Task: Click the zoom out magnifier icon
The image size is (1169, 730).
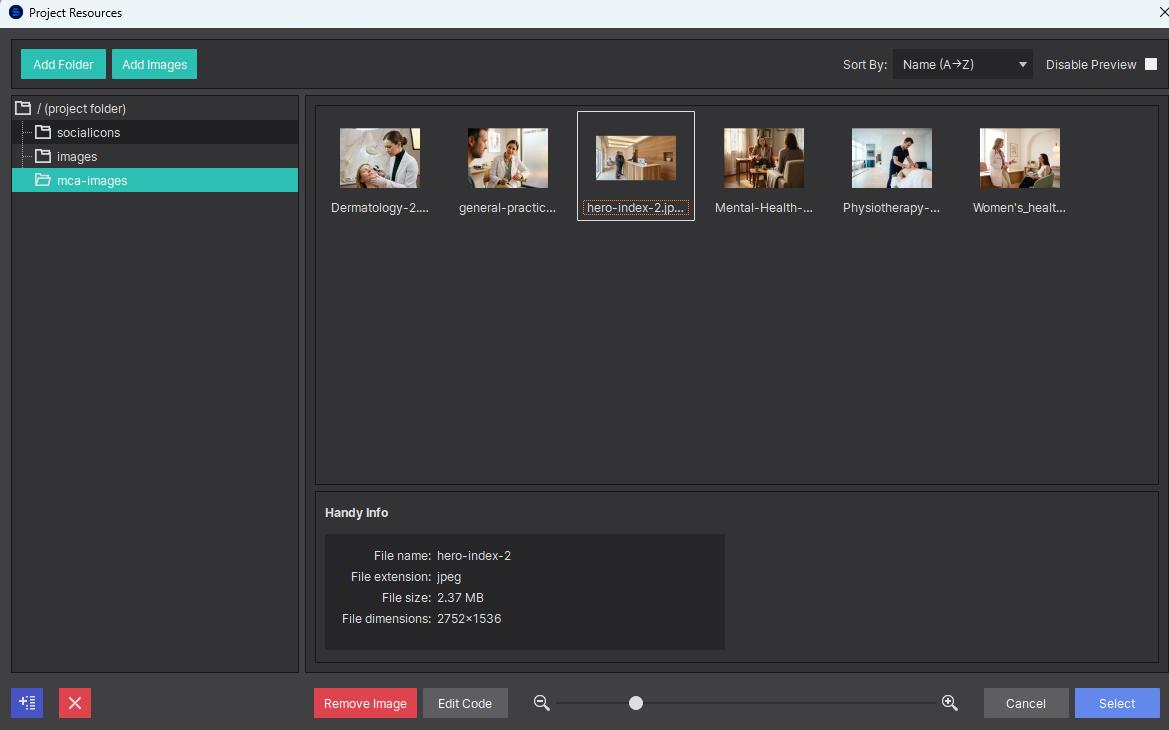Action: (x=542, y=702)
